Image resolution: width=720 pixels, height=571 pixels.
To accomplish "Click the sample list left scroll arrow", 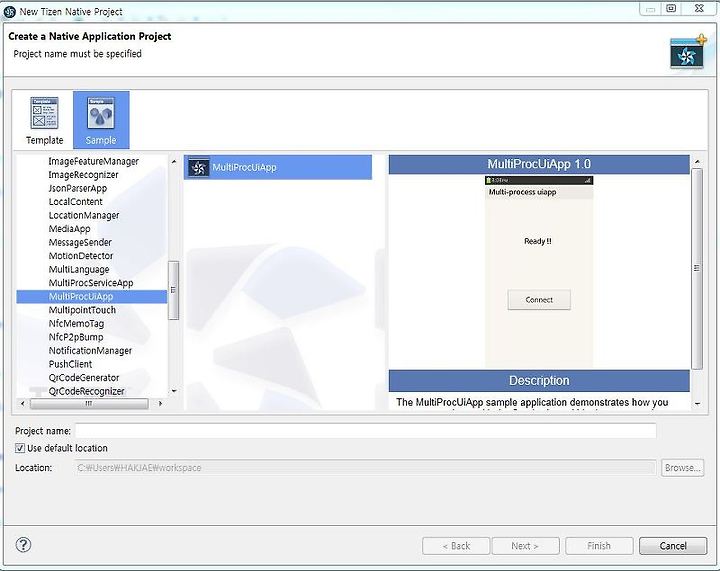I will tap(23, 403).
